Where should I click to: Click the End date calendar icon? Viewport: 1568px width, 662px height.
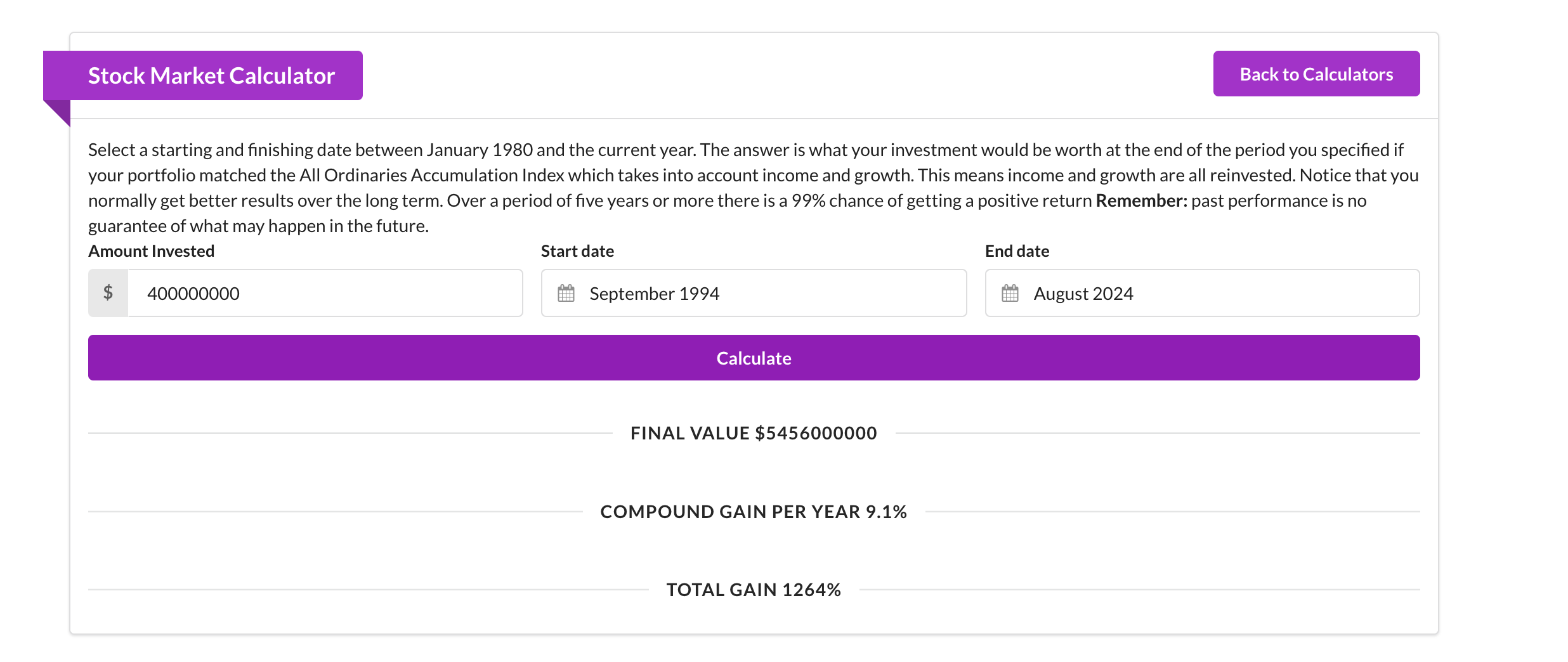click(x=1010, y=294)
